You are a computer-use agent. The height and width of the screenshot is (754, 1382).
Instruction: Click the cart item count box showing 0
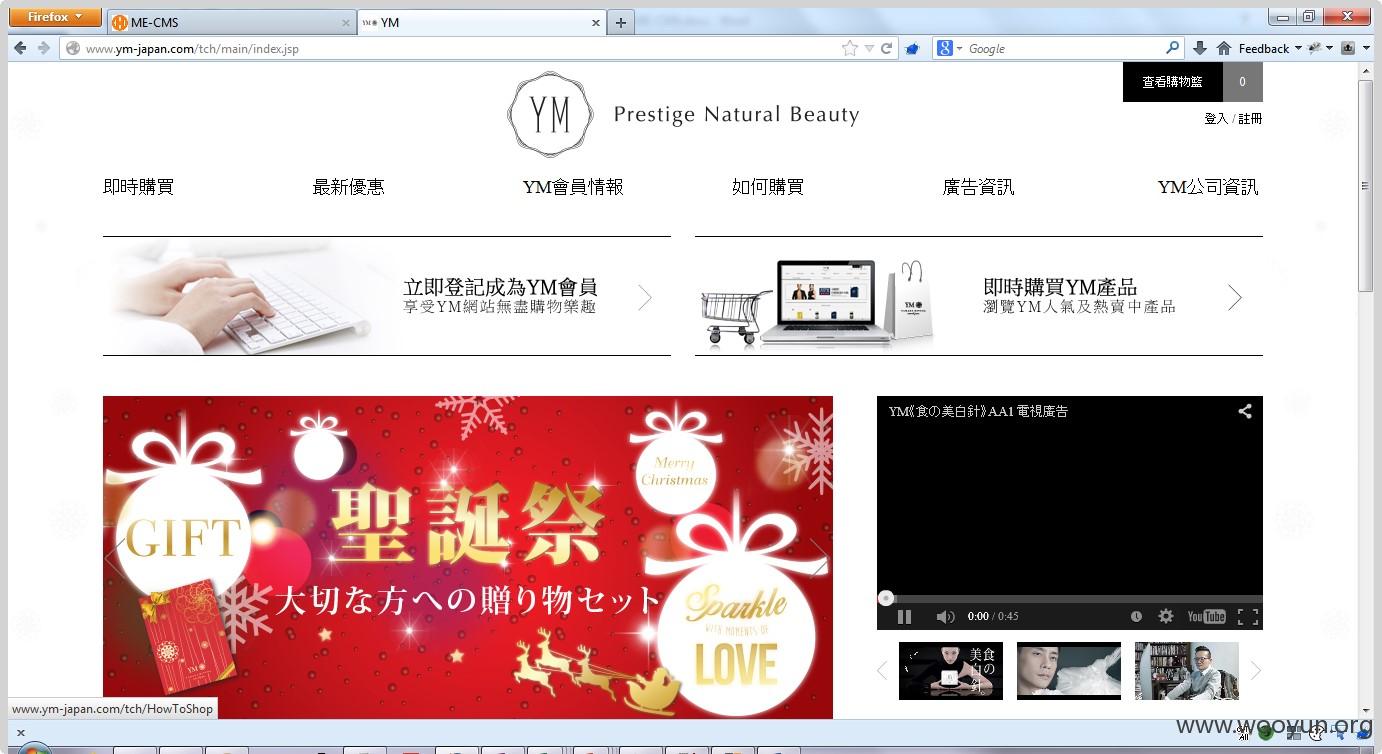pos(1243,82)
